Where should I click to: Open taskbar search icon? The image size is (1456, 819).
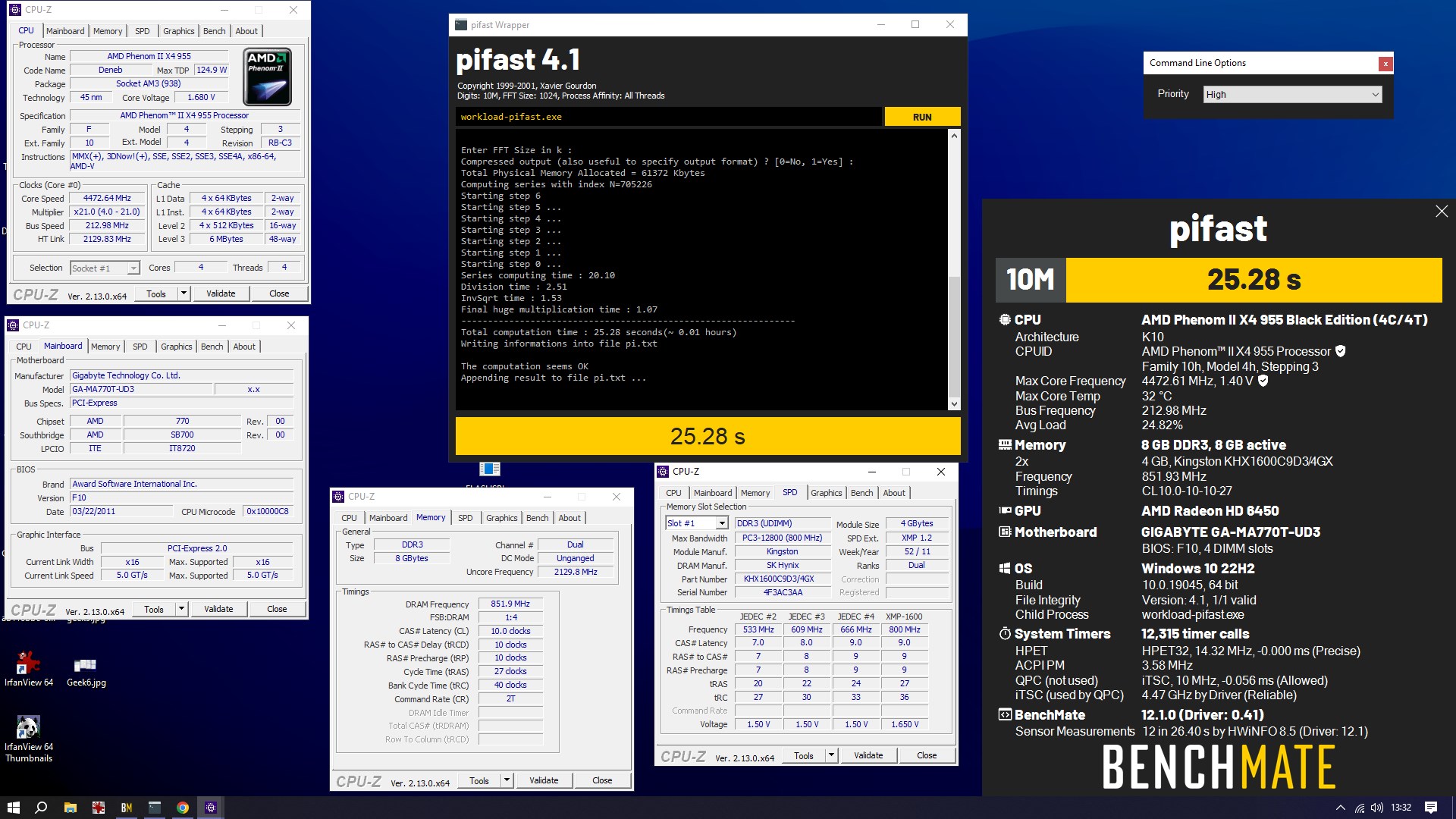[x=42, y=808]
